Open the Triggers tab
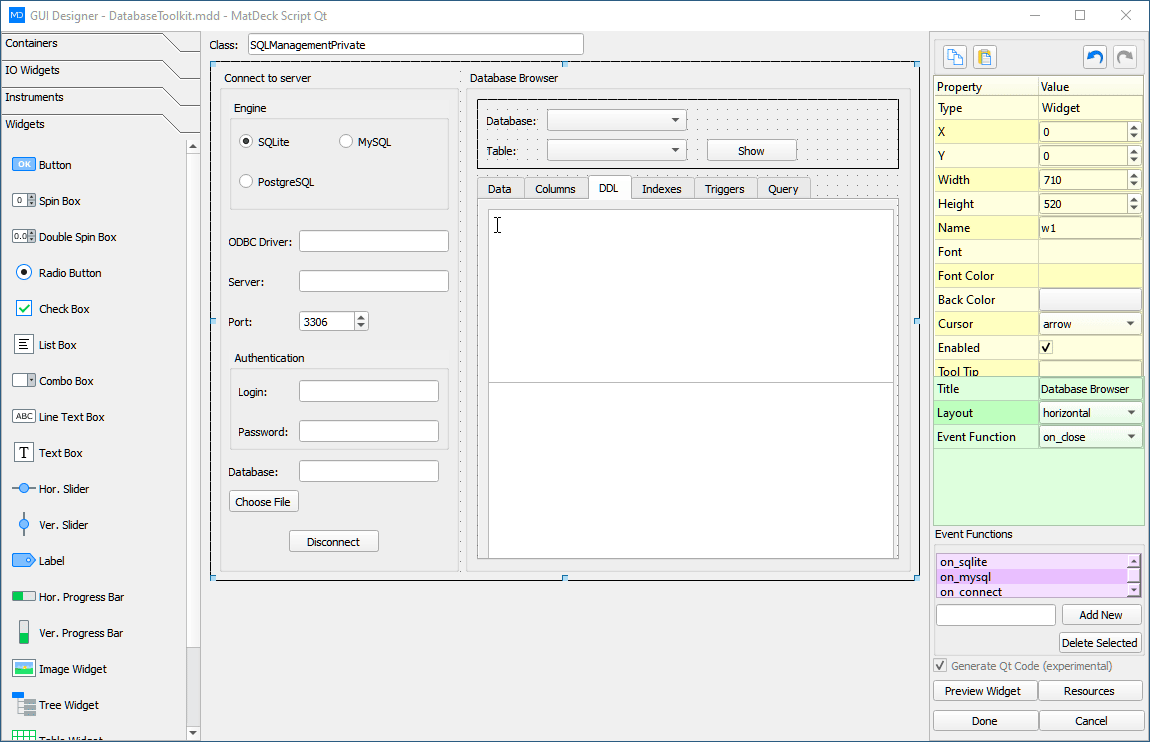This screenshot has width=1150, height=742. click(724, 189)
